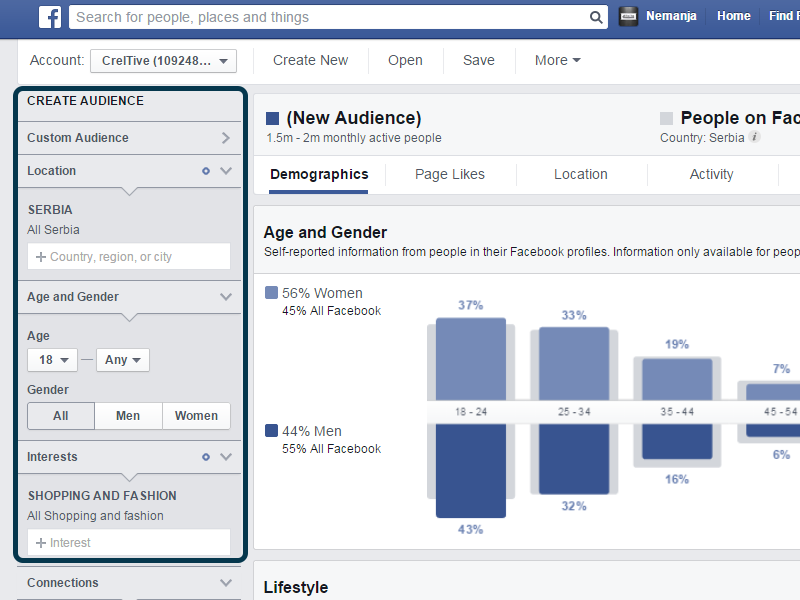Click the add Interest input field

[x=129, y=542]
